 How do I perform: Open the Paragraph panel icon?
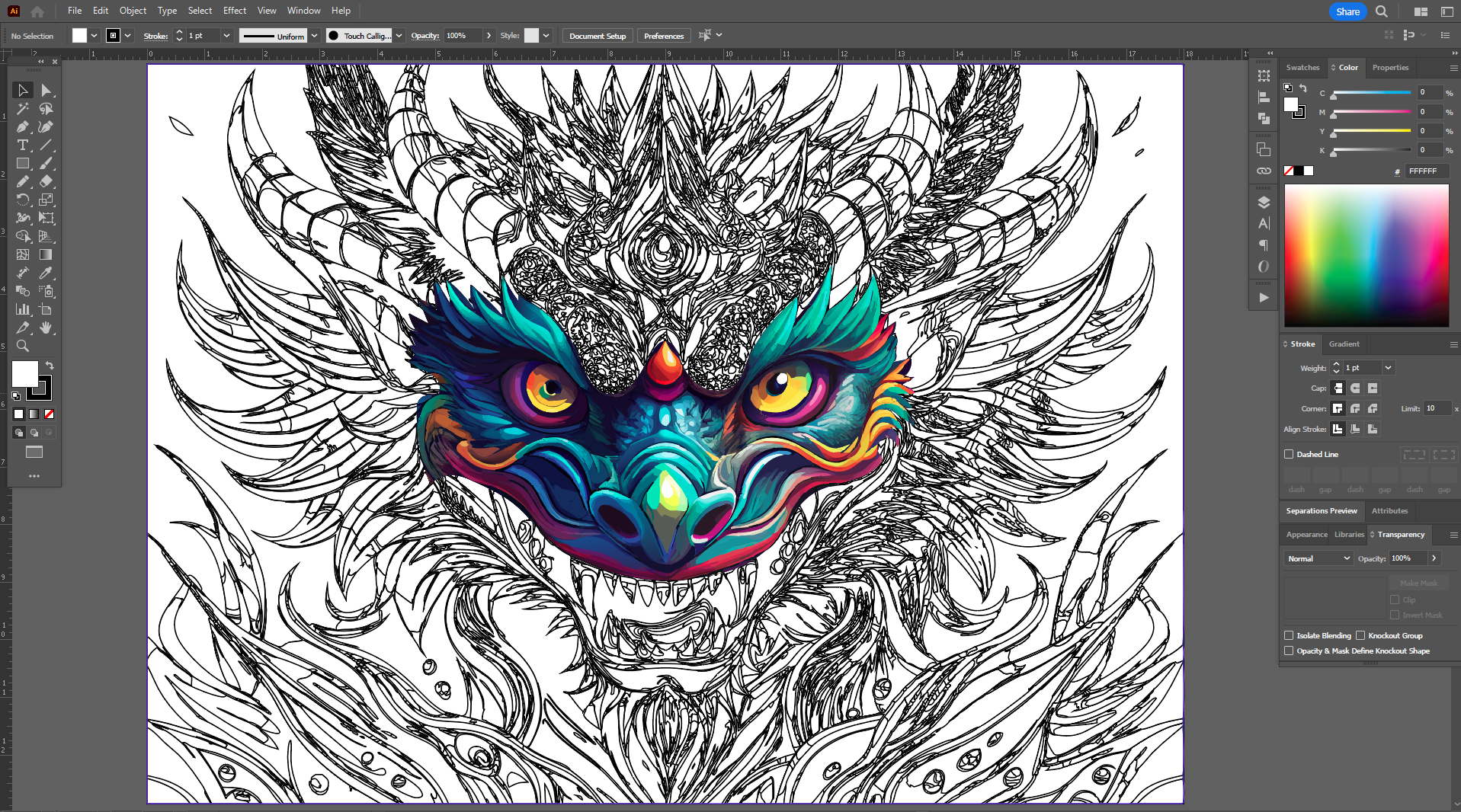pyautogui.click(x=1264, y=245)
